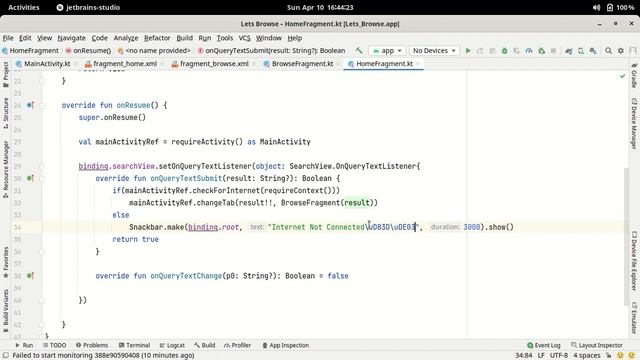Open the Build Variants sidebar panel
This screenshot has width=640, height=360.
(6, 310)
